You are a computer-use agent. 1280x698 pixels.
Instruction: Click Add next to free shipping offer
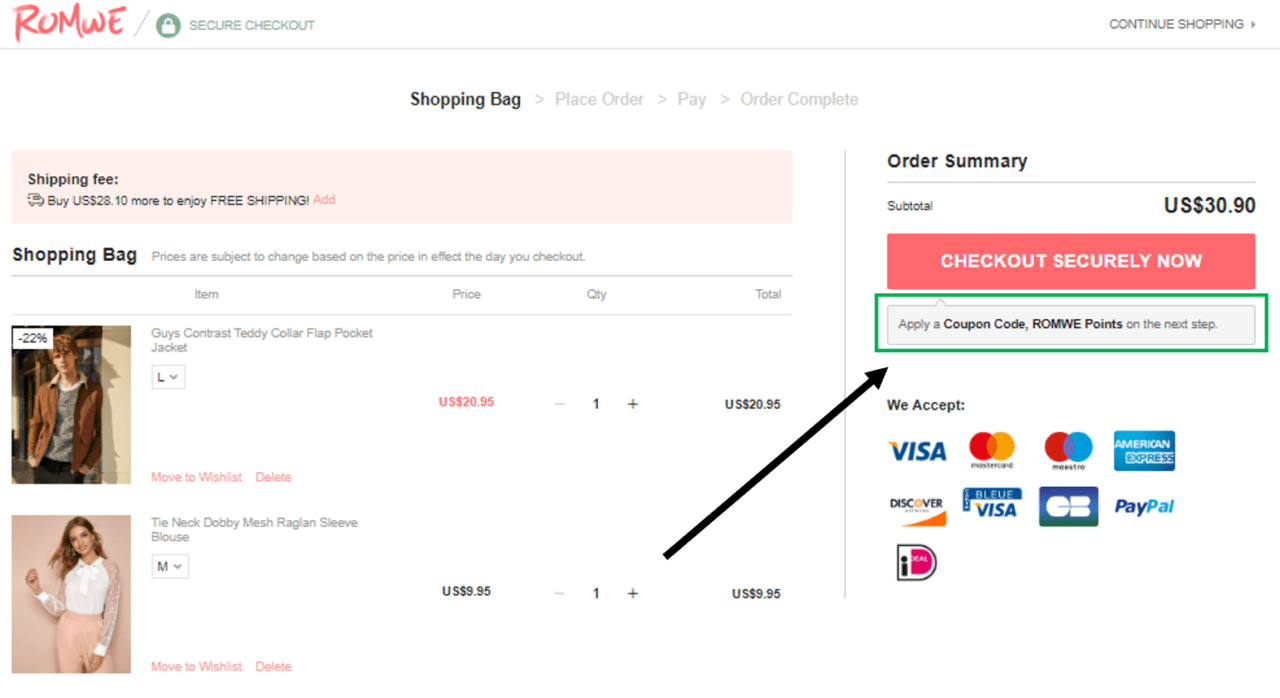(324, 199)
